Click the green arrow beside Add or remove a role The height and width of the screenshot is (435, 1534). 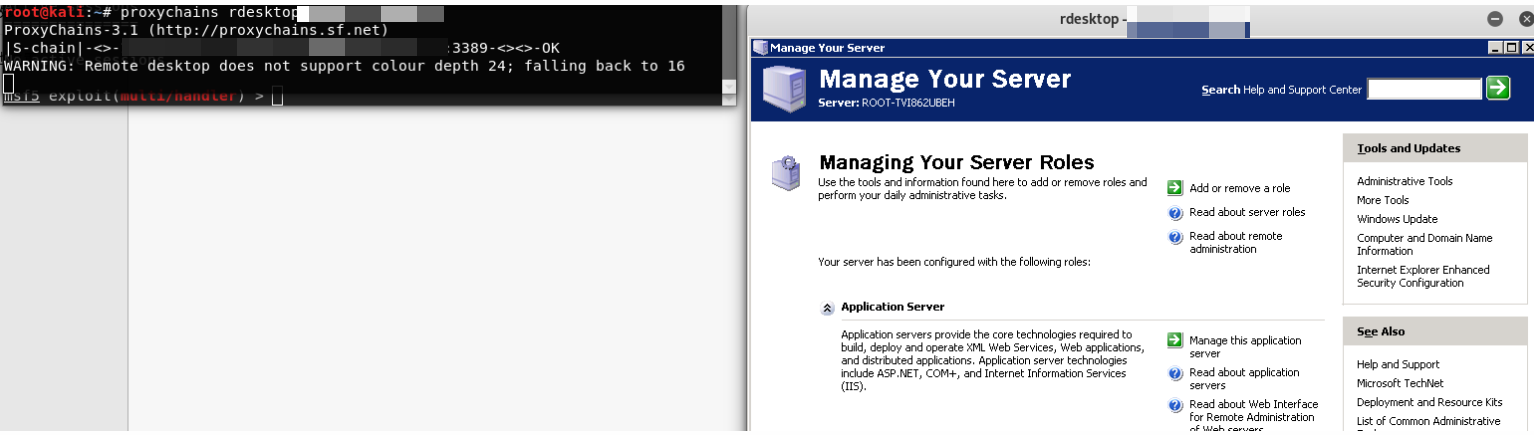[1175, 188]
